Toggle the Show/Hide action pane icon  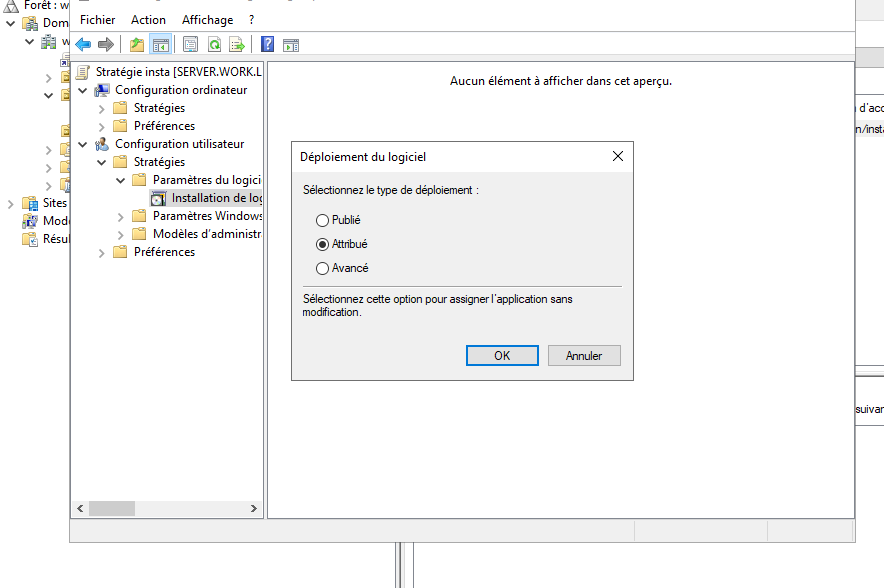291,44
